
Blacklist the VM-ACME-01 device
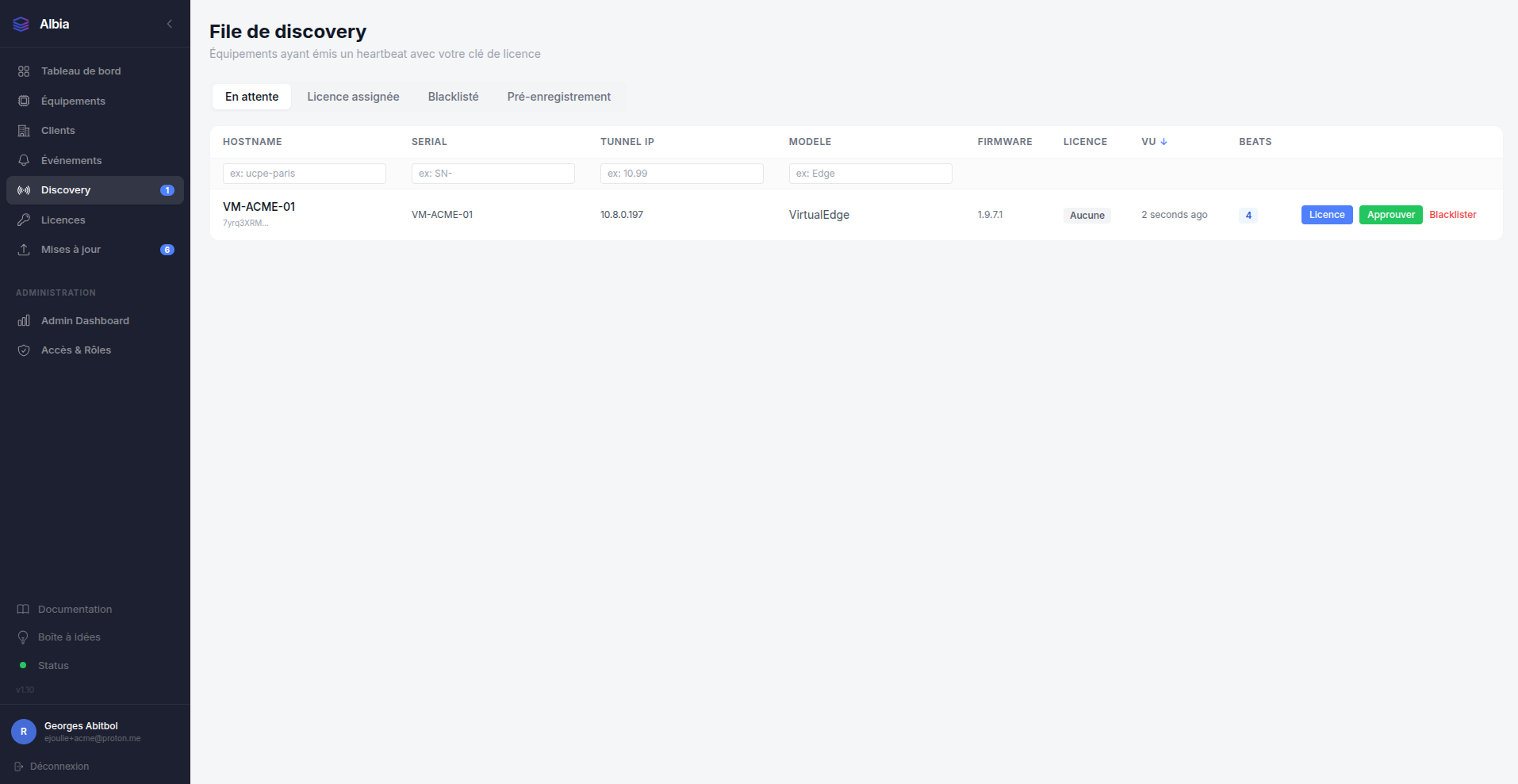(x=1452, y=215)
